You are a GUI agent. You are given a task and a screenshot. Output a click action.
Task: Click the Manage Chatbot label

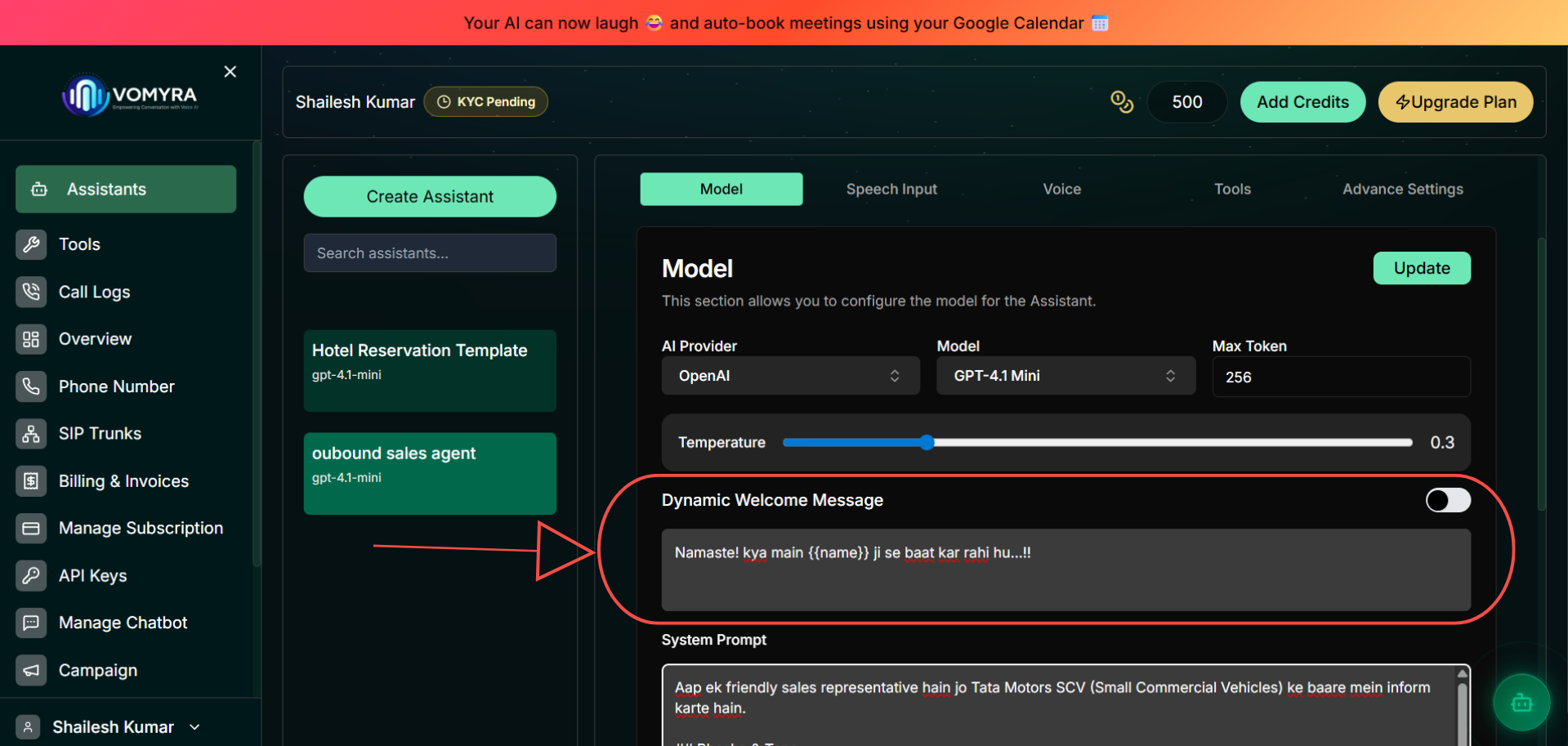tap(123, 623)
